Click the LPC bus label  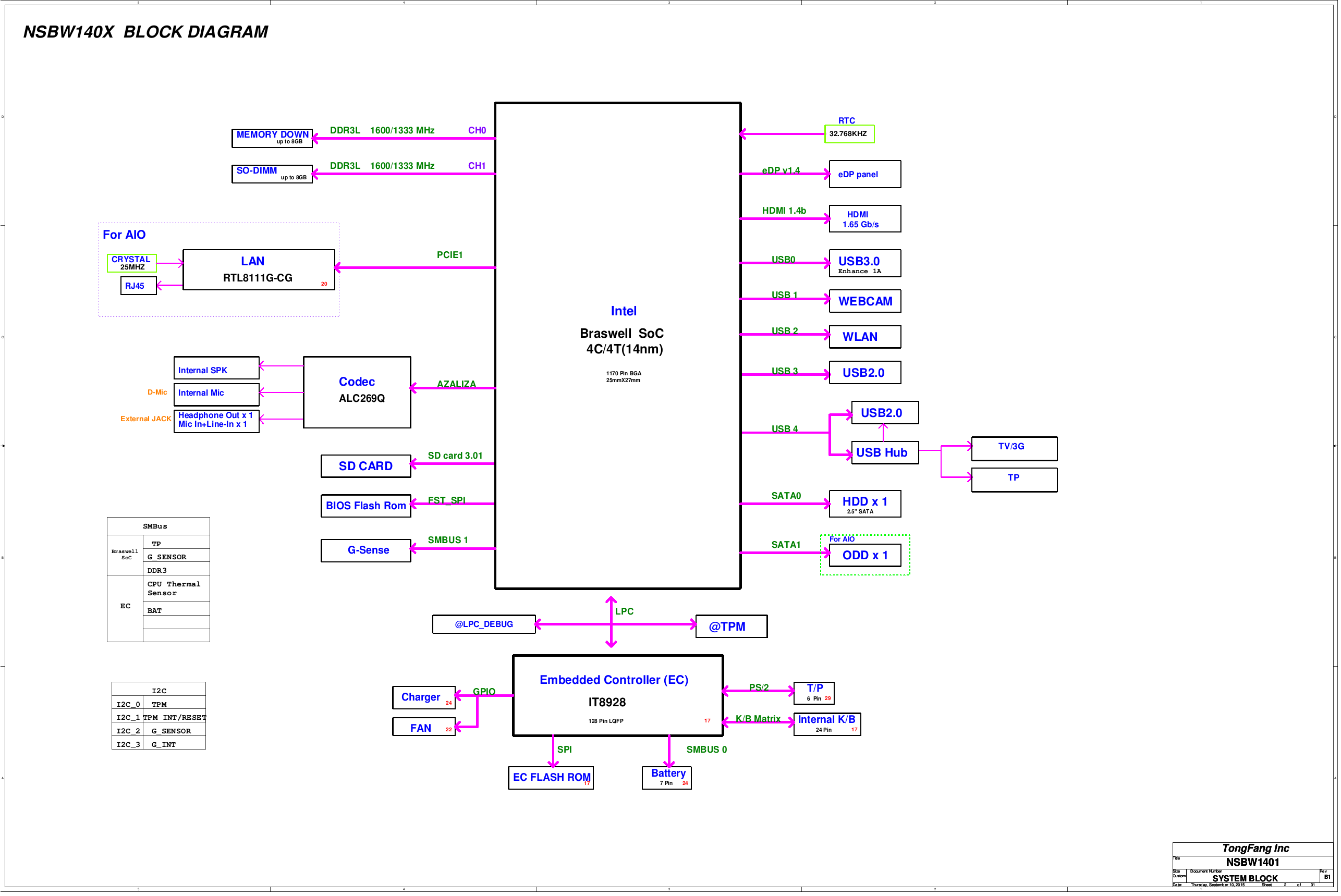pyautogui.click(x=624, y=611)
